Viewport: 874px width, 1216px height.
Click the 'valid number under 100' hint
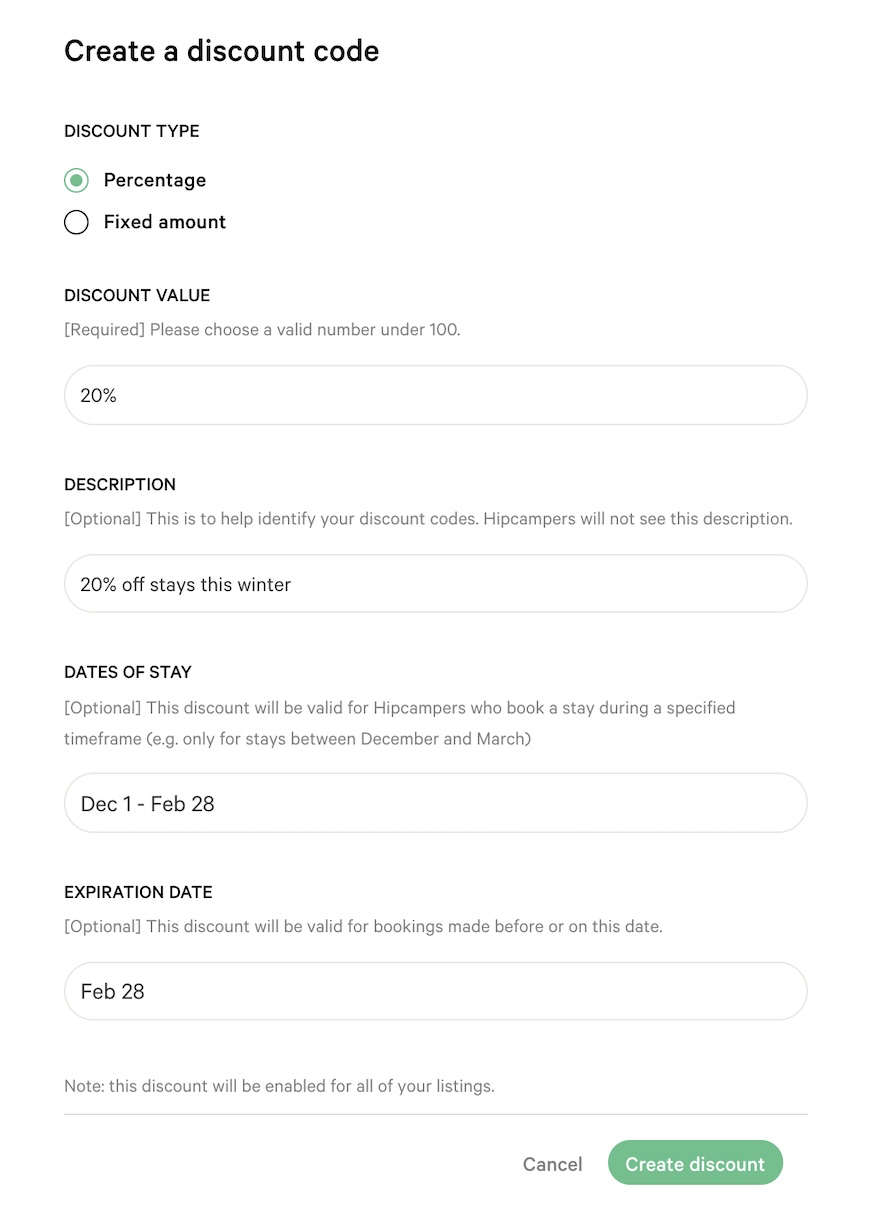[x=262, y=329]
